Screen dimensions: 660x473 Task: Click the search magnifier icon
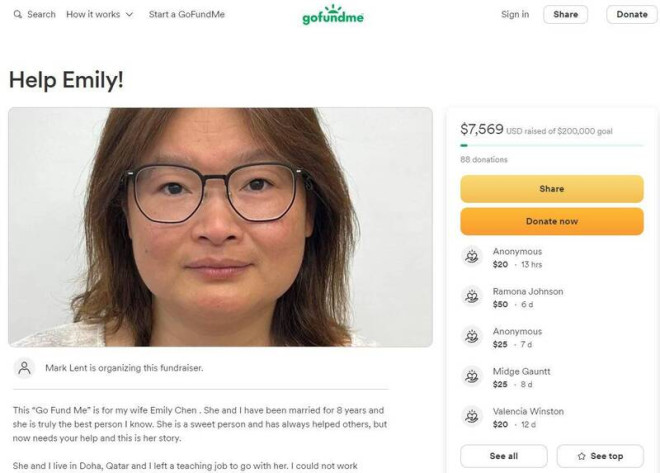[17, 15]
